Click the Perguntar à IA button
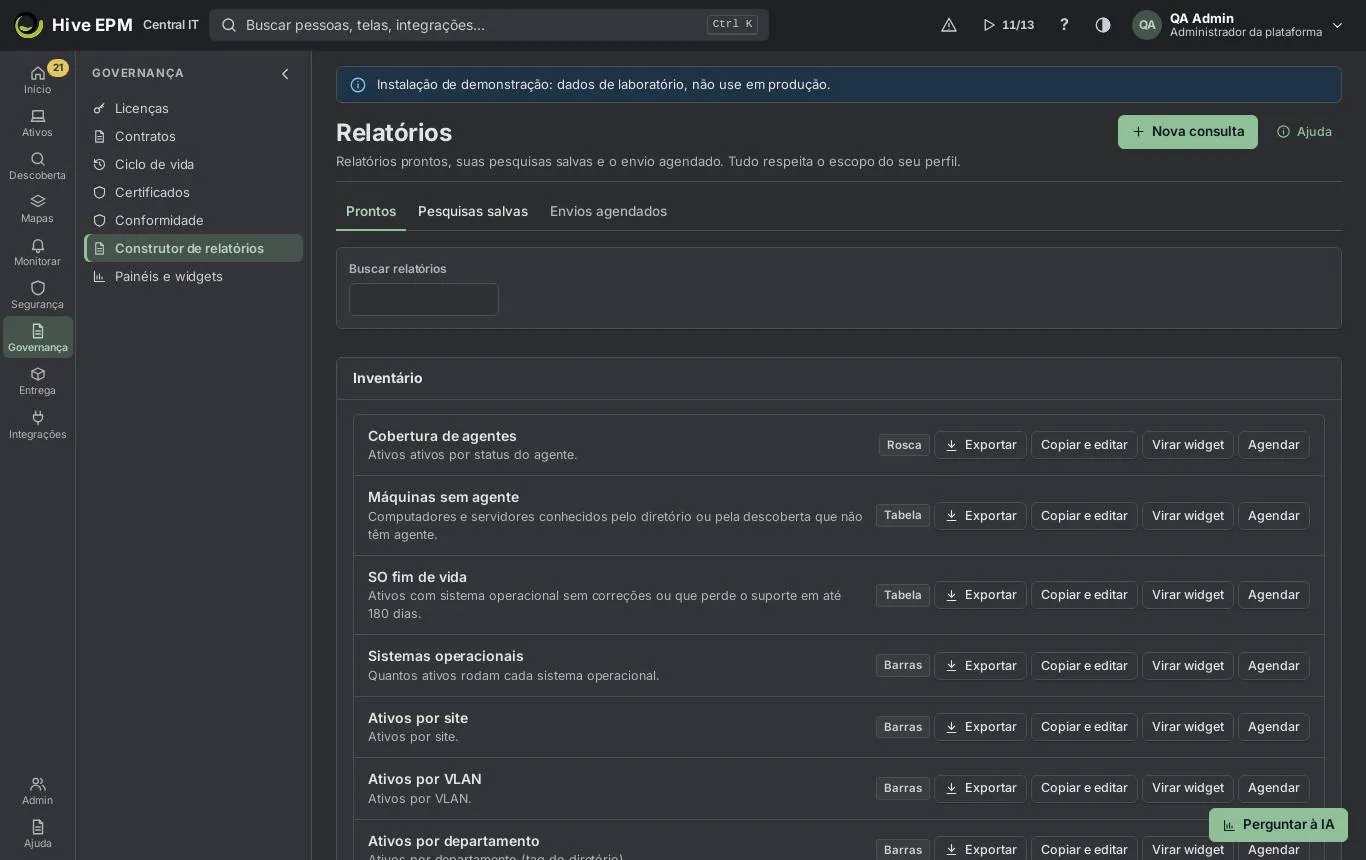Viewport: 1366px width, 860px height. coord(1278,825)
